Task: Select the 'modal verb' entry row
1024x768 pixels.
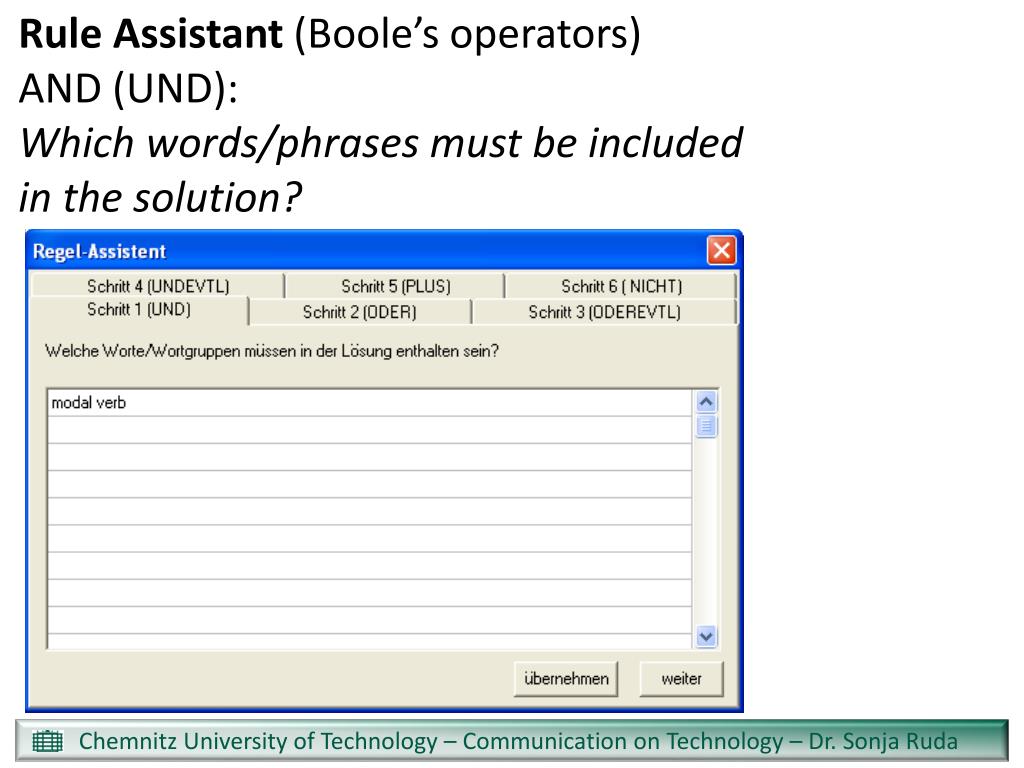Action: tap(368, 404)
